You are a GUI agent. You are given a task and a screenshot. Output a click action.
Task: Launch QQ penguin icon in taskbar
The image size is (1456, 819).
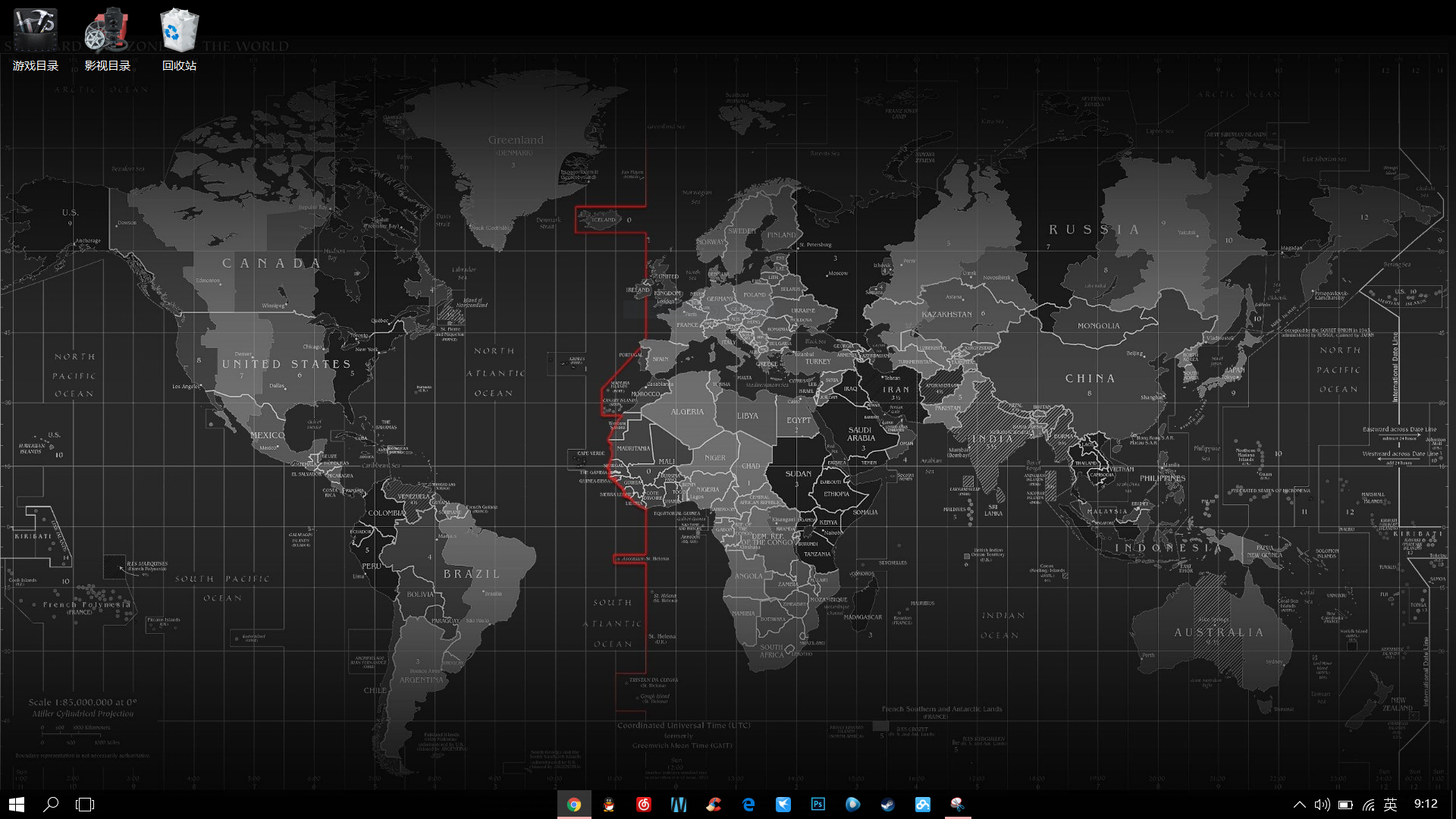pyautogui.click(x=609, y=805)
